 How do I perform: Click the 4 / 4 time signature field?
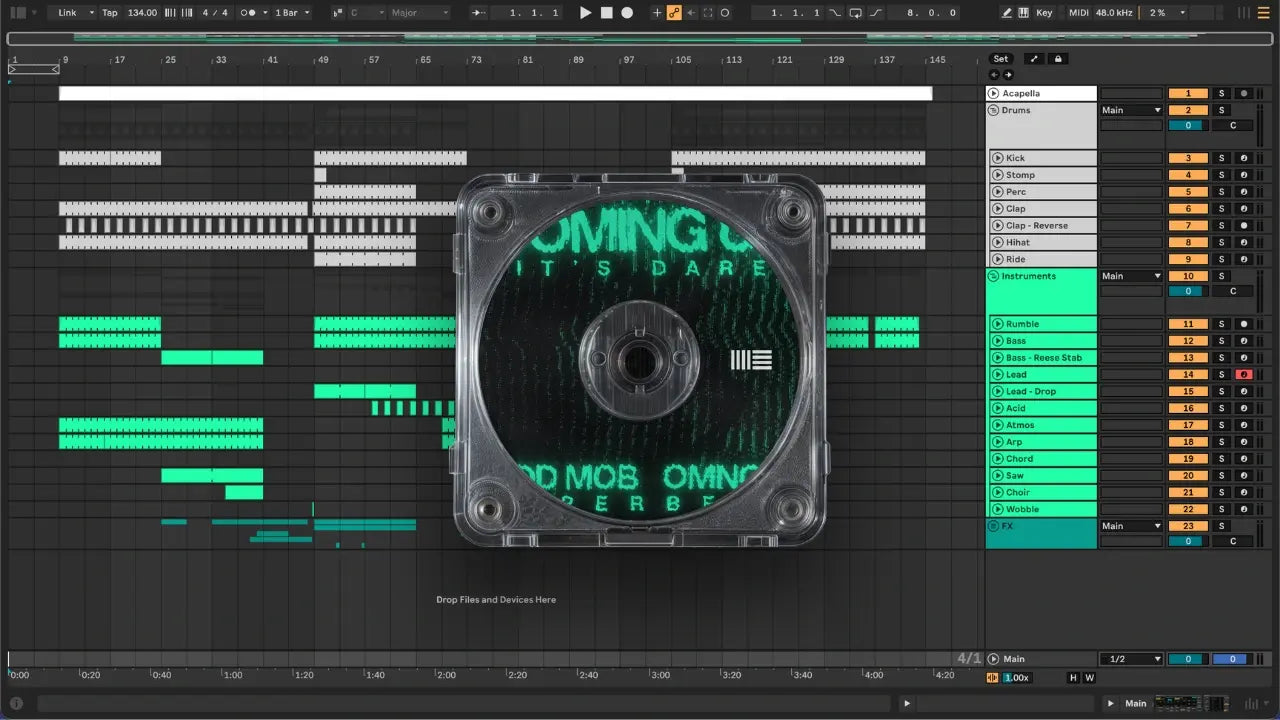(x=213, y=13)
